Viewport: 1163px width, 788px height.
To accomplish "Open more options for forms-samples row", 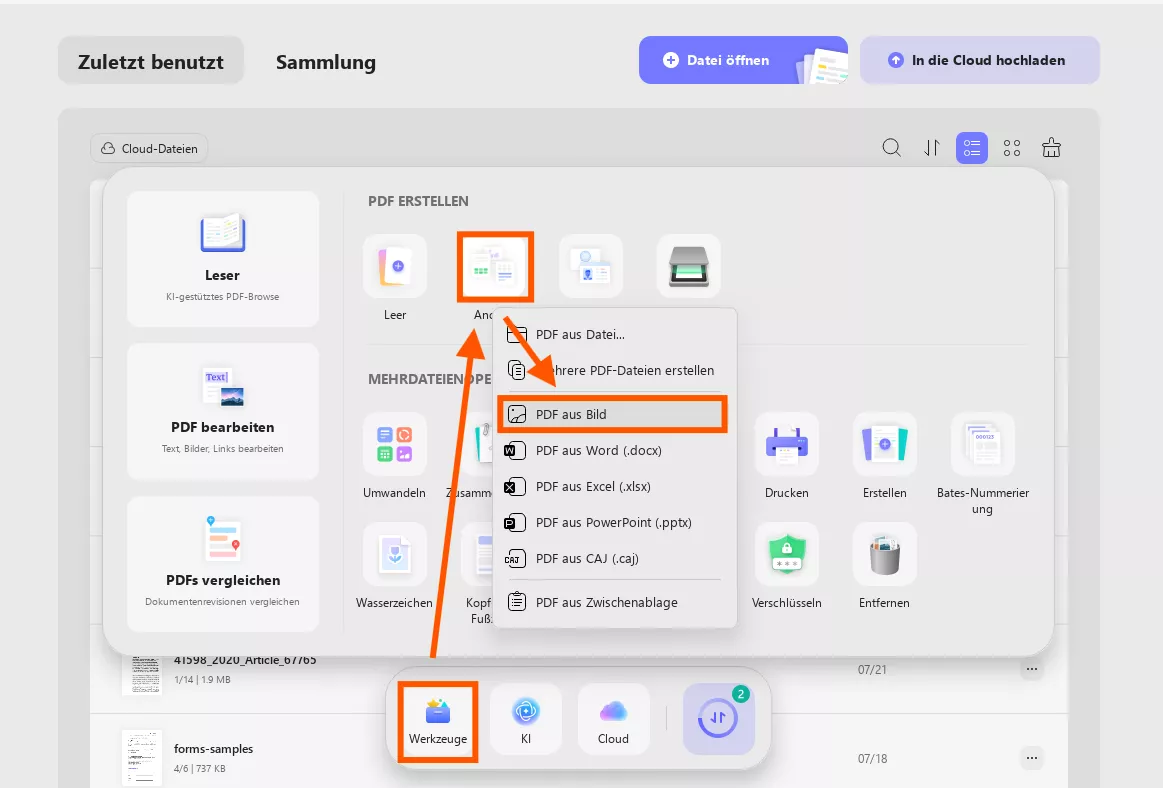I will tap(1032, 758).
